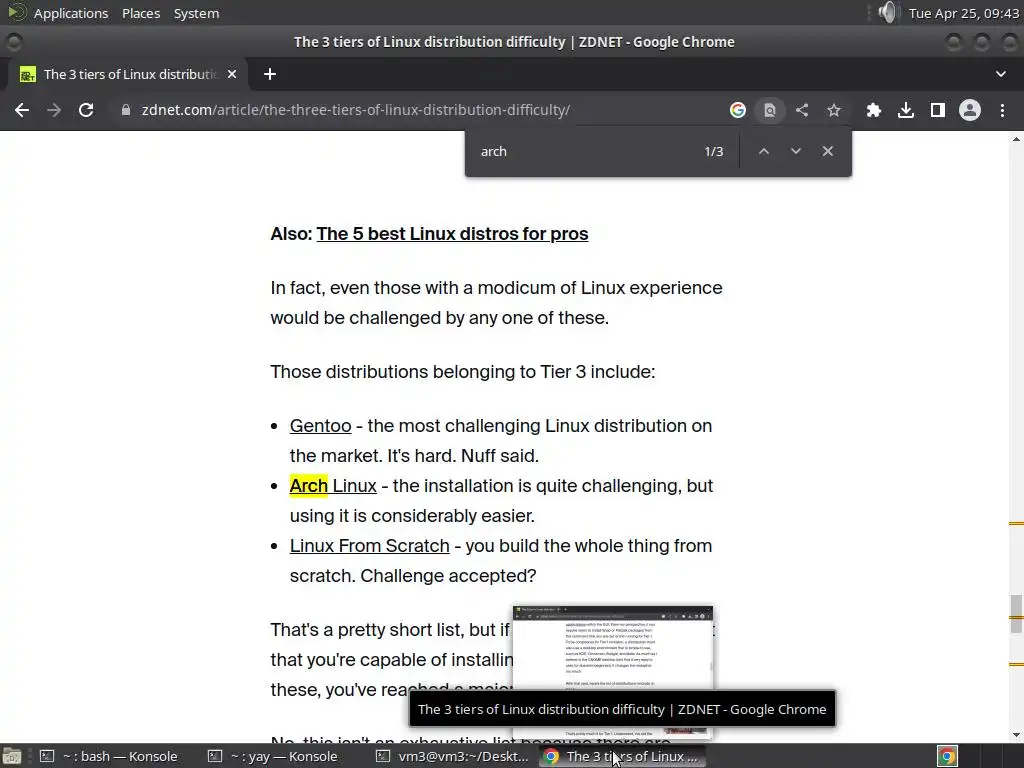The height and width of the screenshot is (768, 1024).
Task: Reload the ZDNET page
Action: tap(86, 110)
